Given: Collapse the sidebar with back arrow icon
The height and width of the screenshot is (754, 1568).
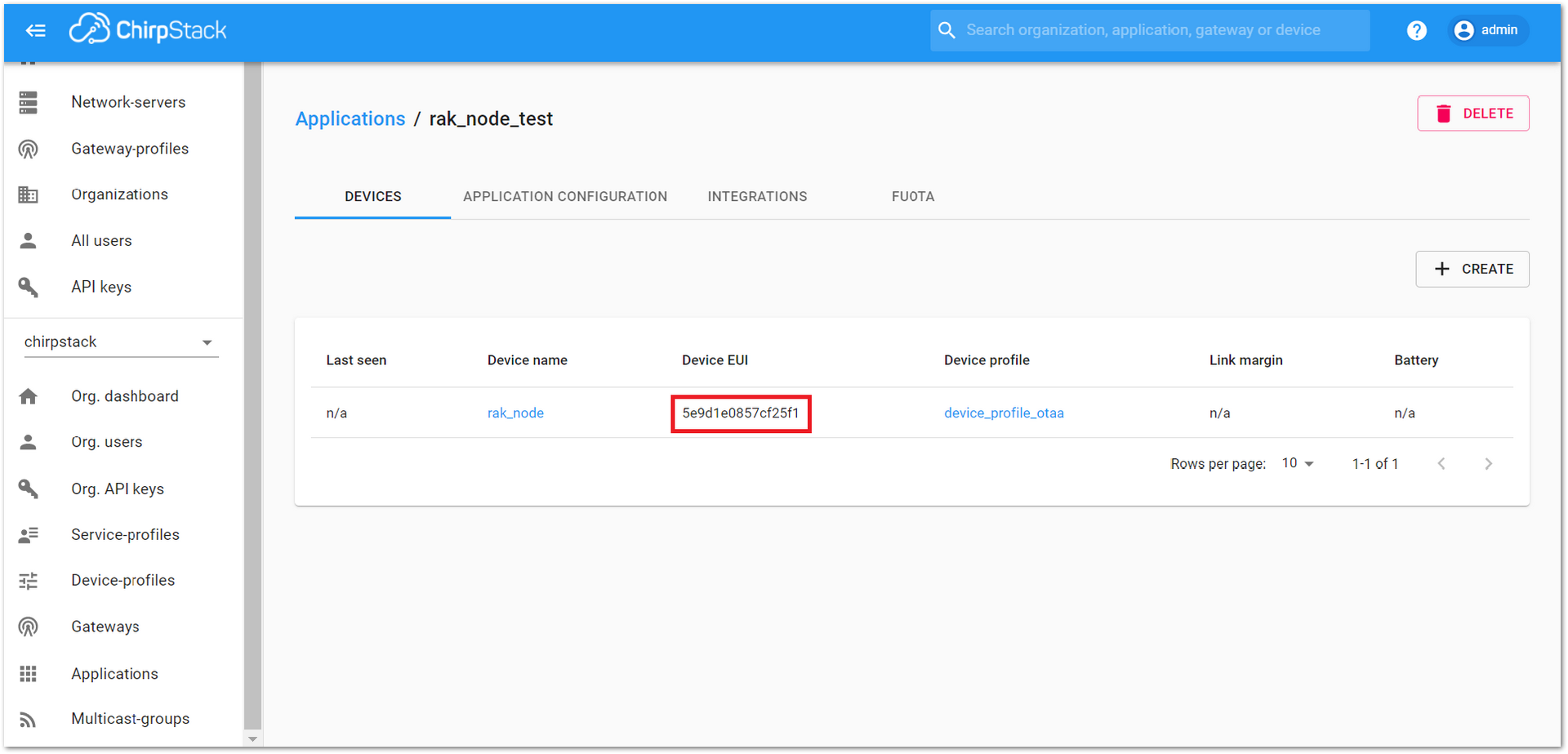Looking at the screenshot, I should tap(35, 31).
